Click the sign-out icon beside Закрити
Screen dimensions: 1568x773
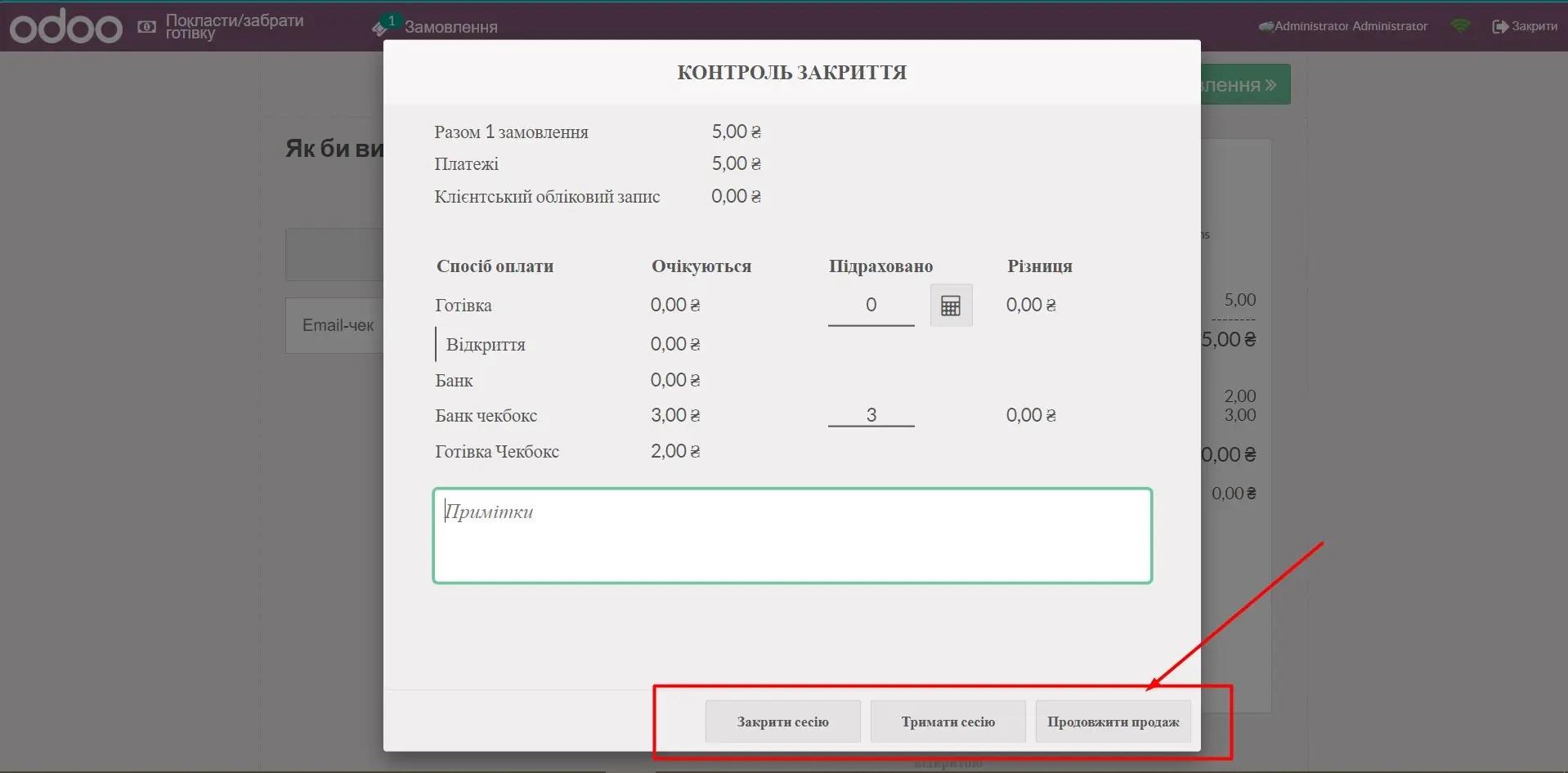1499,26
